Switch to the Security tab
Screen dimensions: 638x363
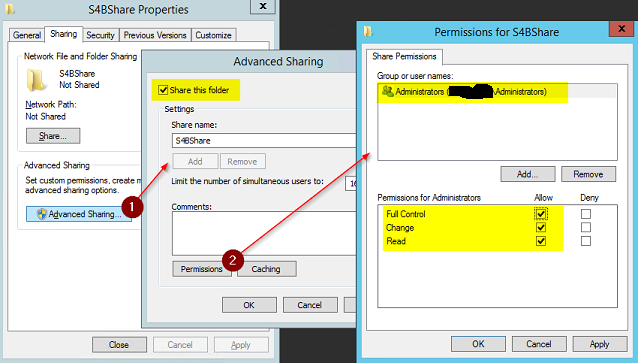[101, 35]
